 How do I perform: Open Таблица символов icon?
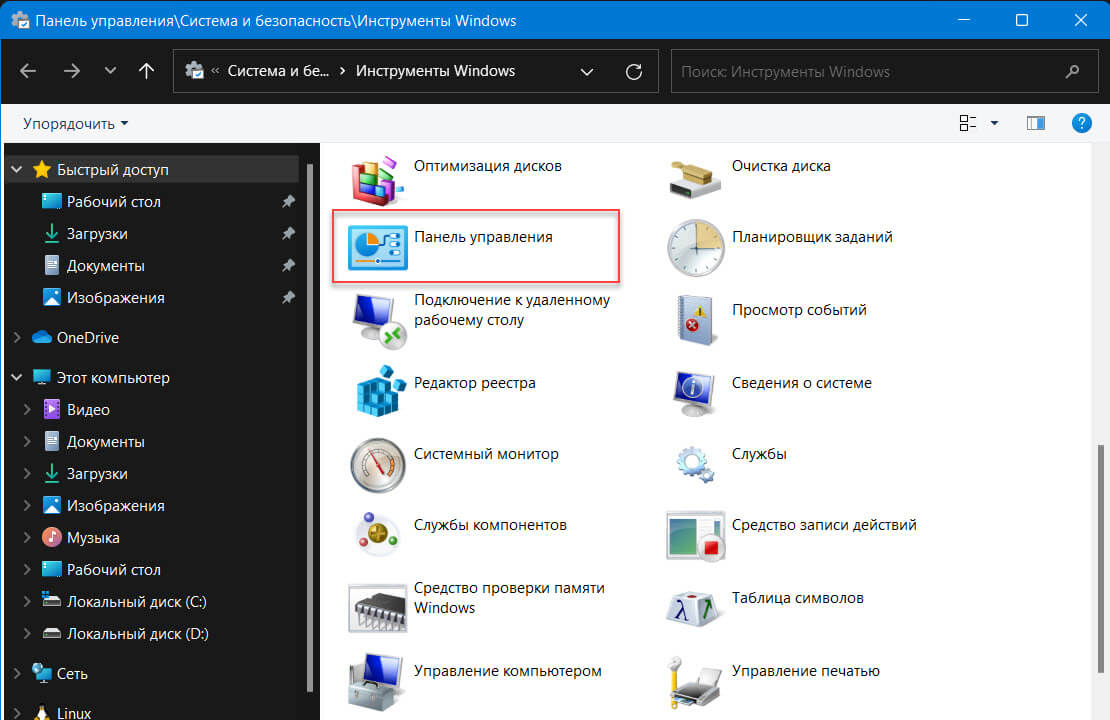(694, 609)
